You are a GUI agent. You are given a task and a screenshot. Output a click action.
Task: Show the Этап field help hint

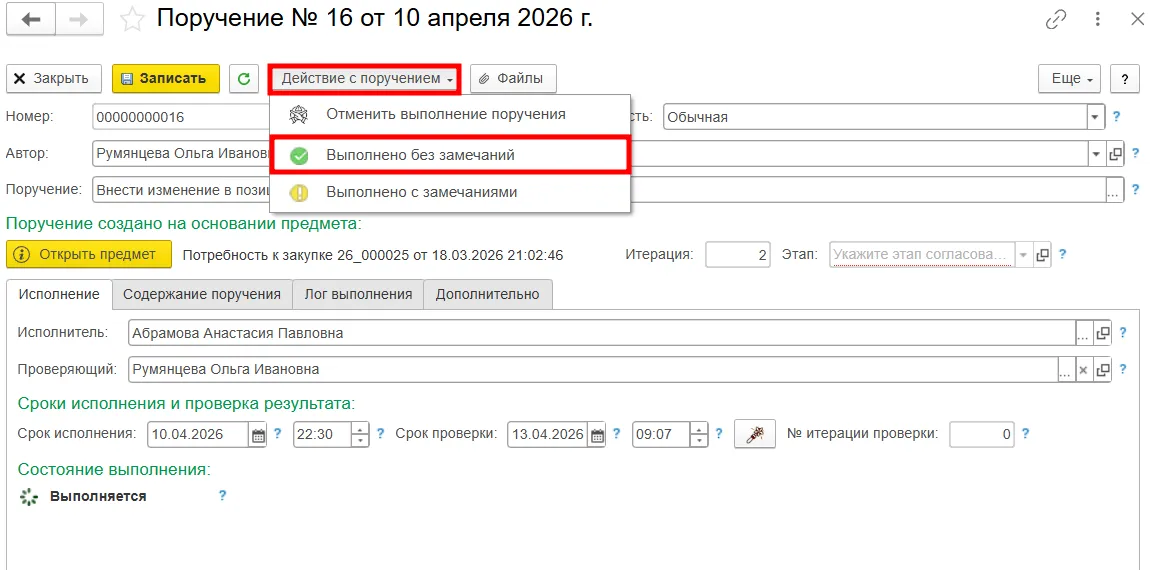point(1062,255)
